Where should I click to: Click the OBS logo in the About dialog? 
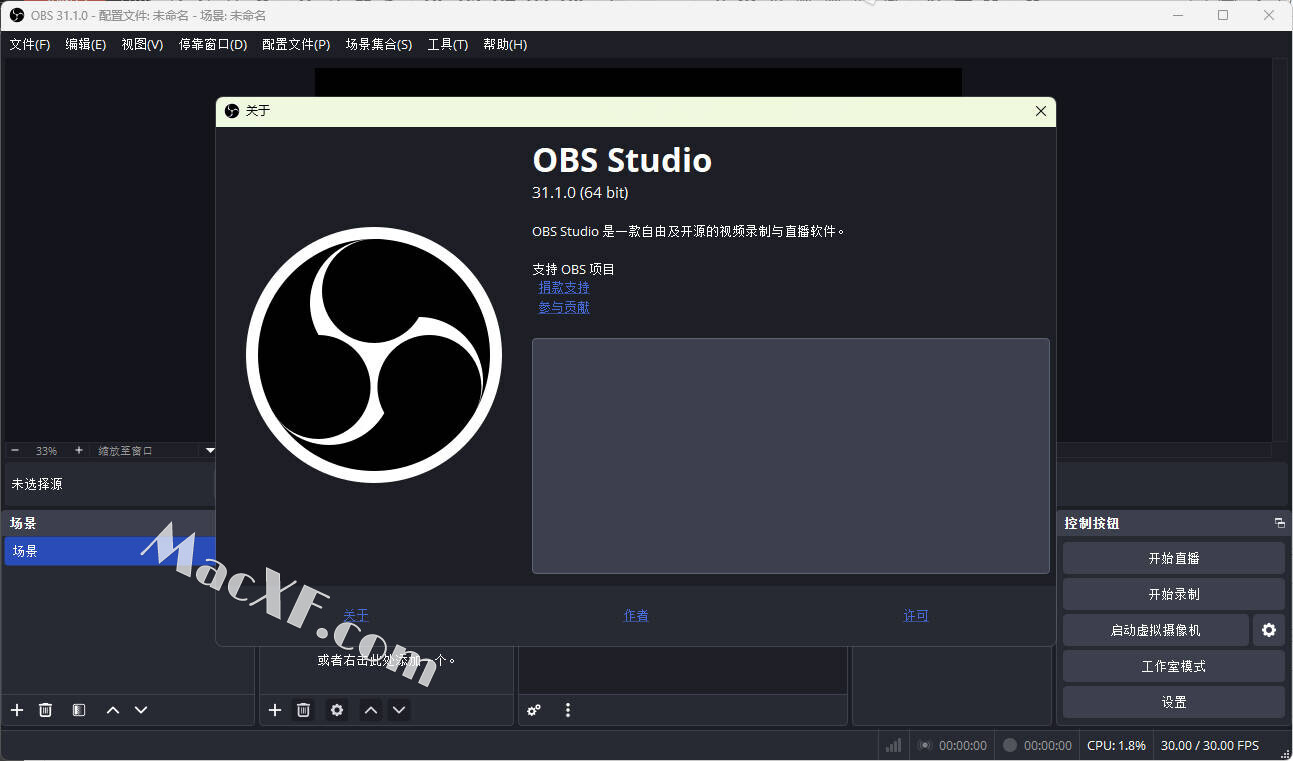[374, 355]
